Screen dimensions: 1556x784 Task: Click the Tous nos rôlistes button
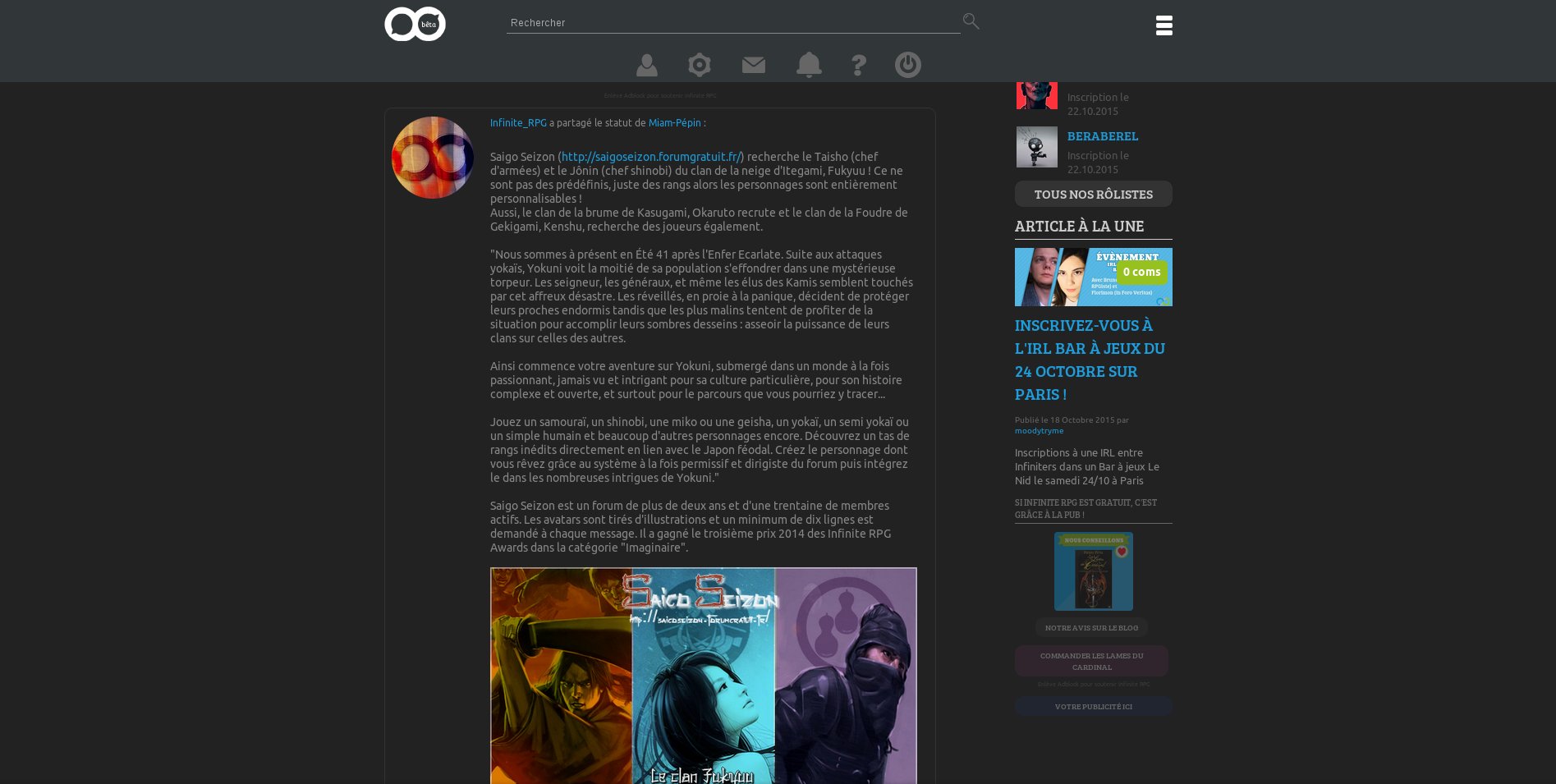pyautogui.click(x=1094, y=195)
